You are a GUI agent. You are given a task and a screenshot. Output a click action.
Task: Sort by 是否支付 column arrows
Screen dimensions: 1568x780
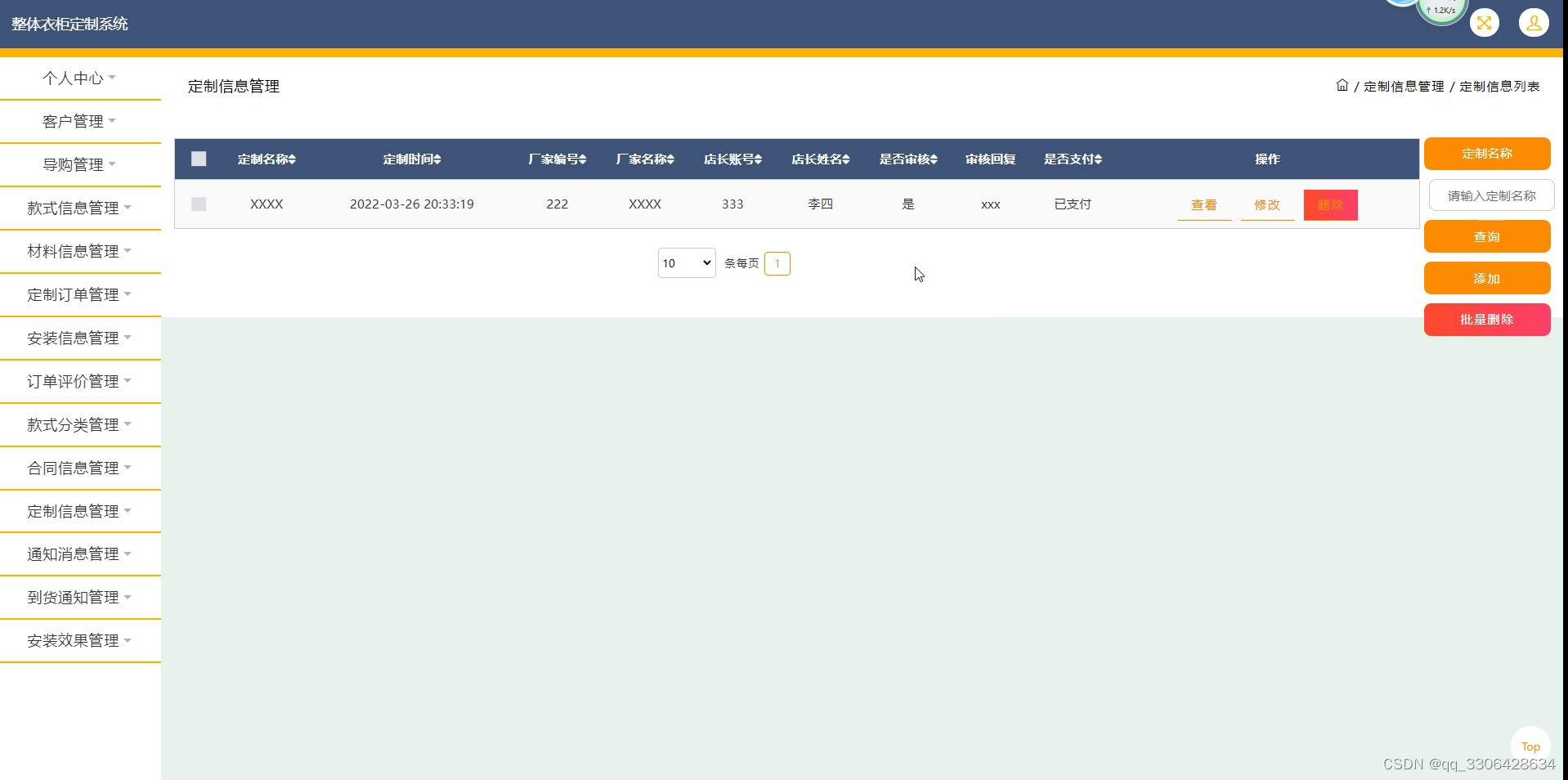coord(1098,159)
